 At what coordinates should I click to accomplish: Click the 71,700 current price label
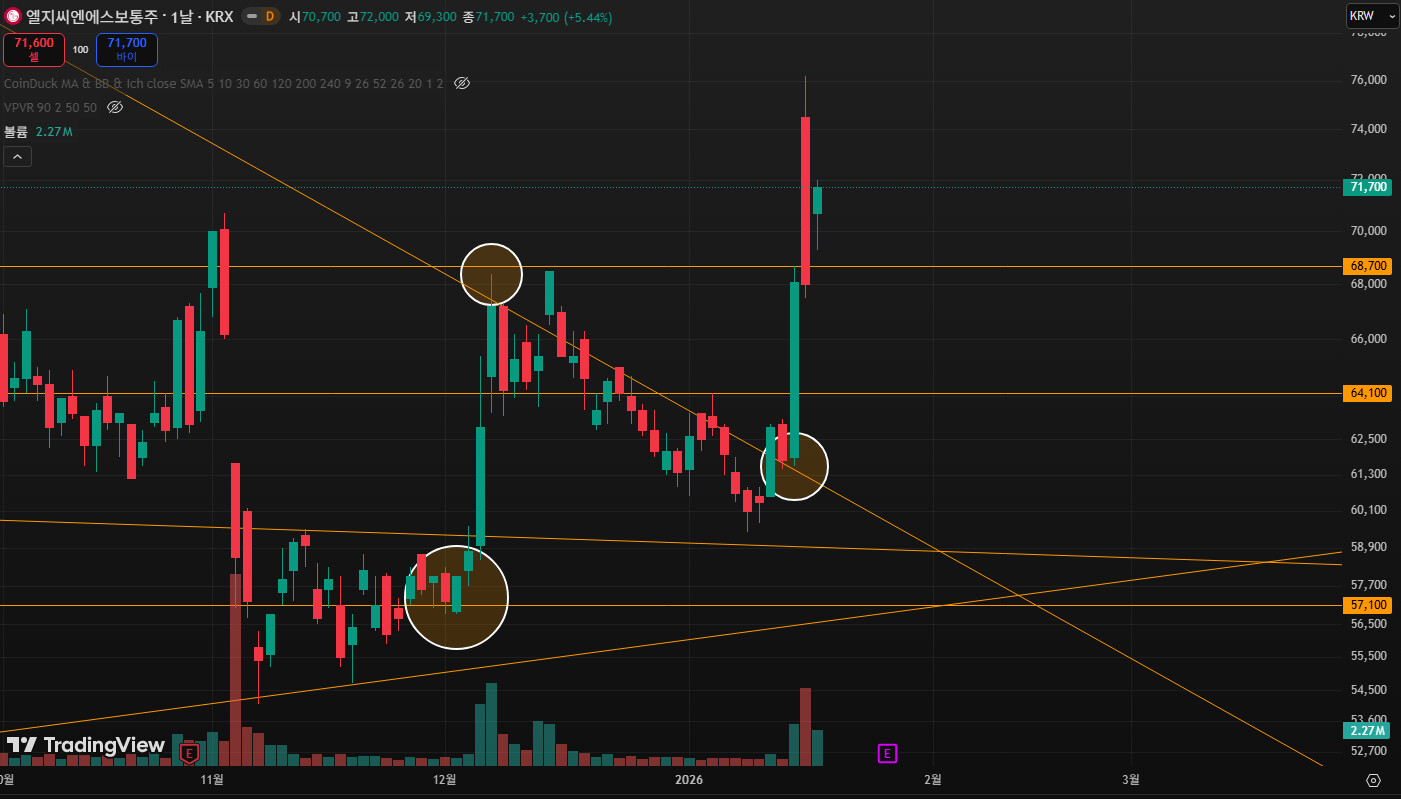pyautogui.click(x=1367, y=187)
